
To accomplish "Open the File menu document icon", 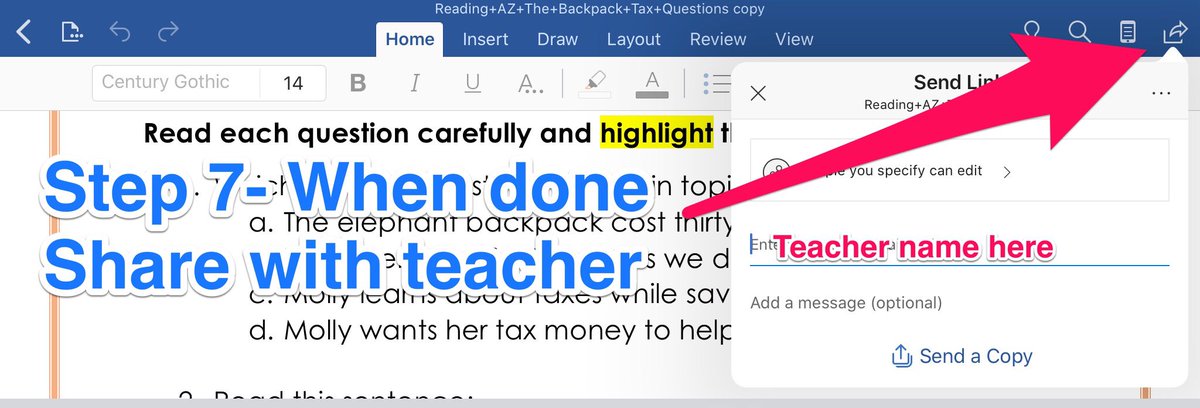I will [x=72, y=33].
